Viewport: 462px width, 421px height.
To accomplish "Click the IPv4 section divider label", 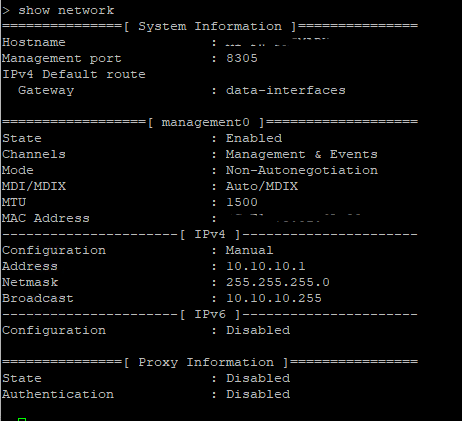I will click(x=210, y=234).
